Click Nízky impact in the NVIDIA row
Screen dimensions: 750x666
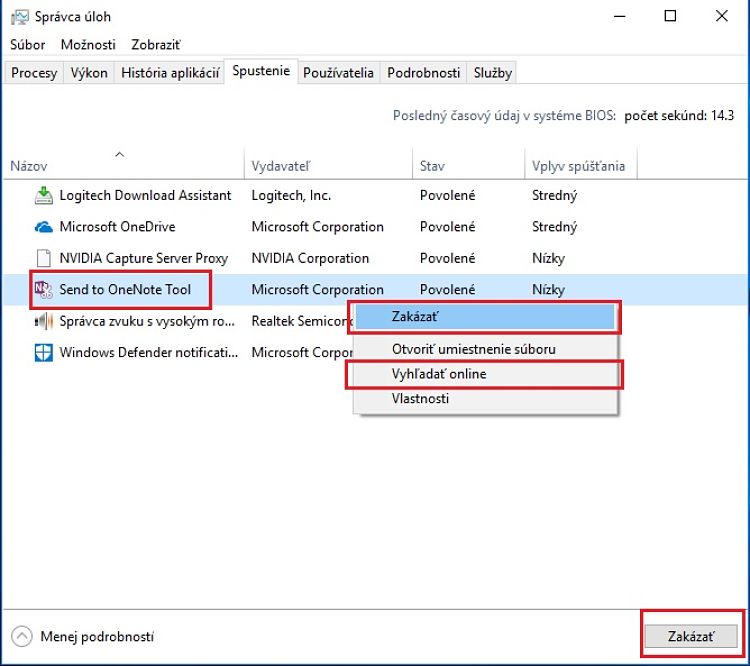(548, 258)
